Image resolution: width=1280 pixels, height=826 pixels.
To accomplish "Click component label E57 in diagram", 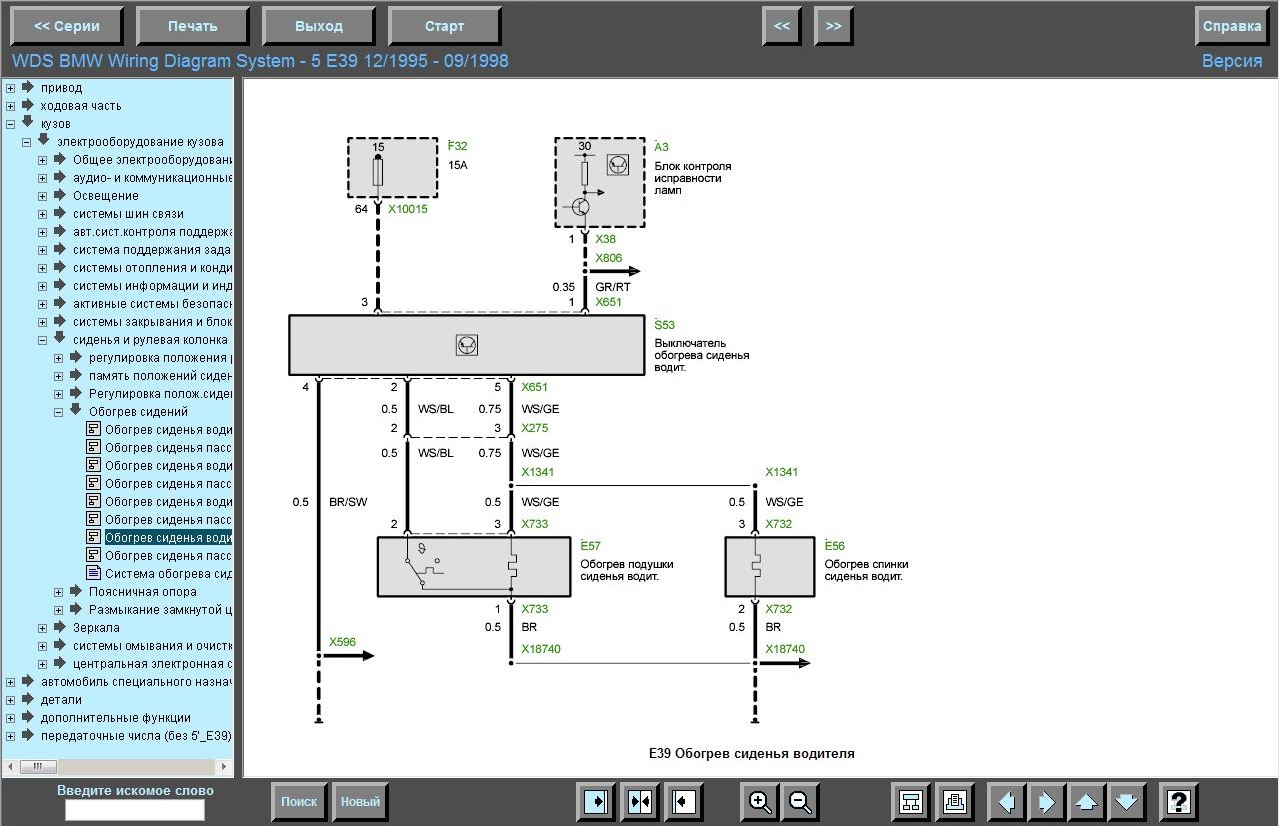I will coord(591,546).
